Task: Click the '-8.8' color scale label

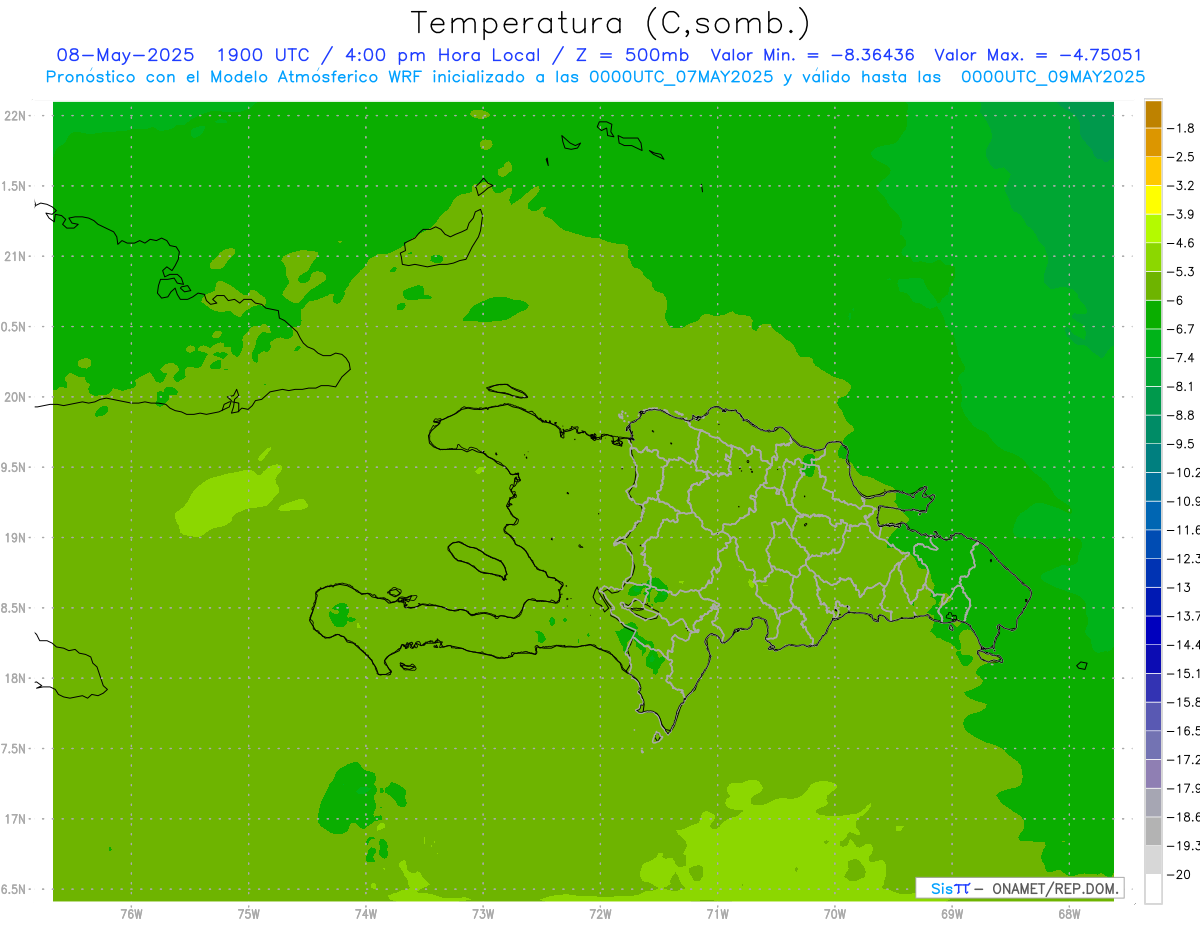Action: pyautogui.click(x=1181, y=415)
